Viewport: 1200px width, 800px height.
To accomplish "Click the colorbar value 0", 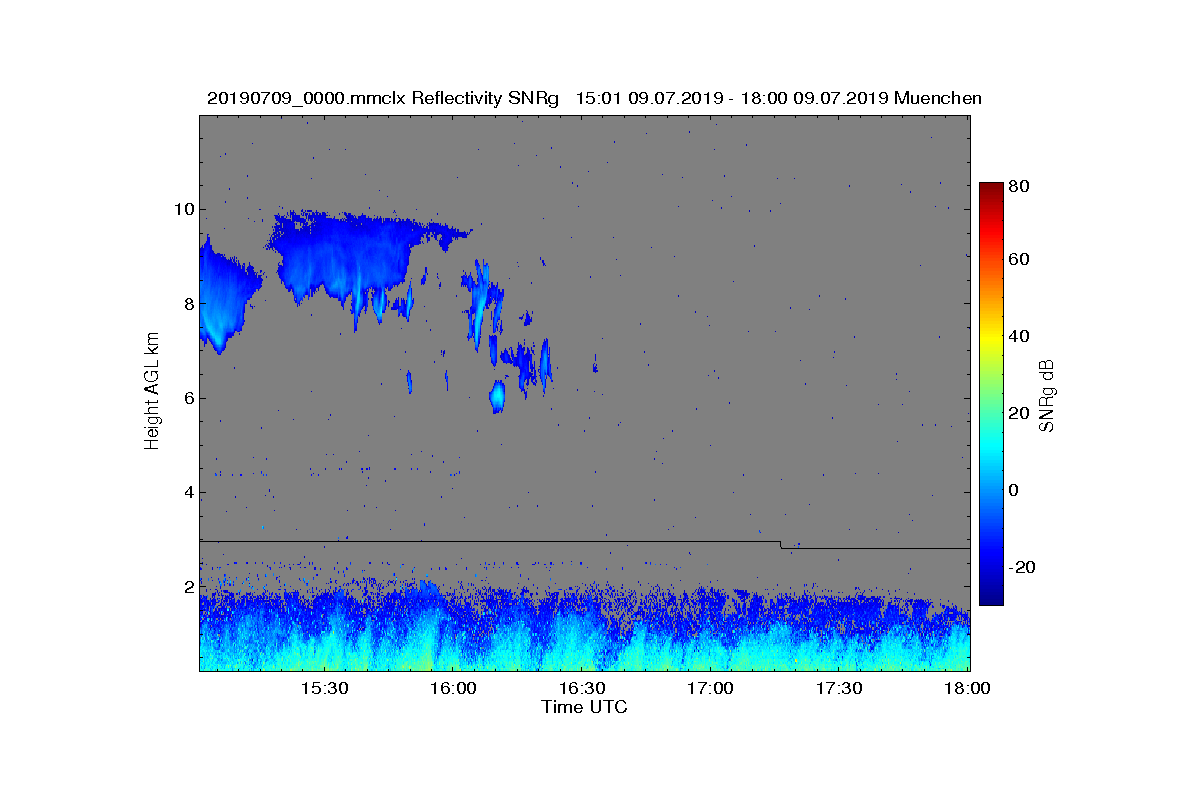I will pyautogui.click(x=1015, y=490).
